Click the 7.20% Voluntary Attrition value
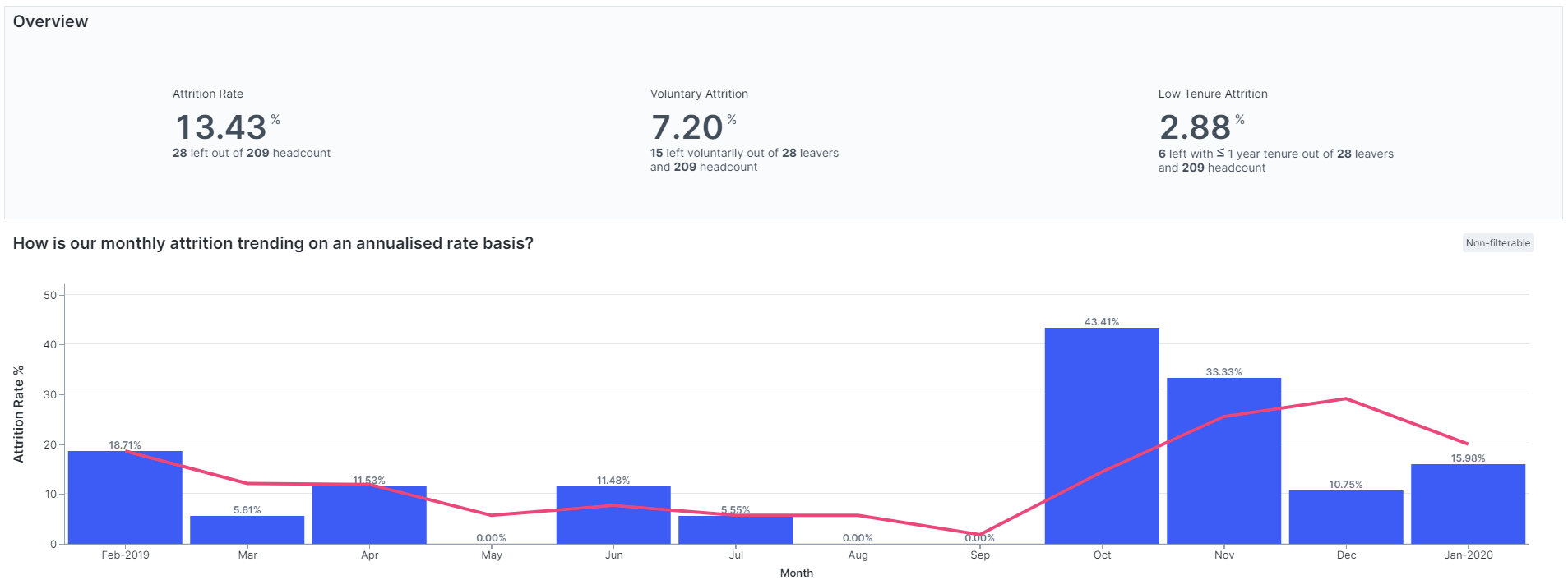The width and height of the screenshot is (1568, 580). coord(687,127)
